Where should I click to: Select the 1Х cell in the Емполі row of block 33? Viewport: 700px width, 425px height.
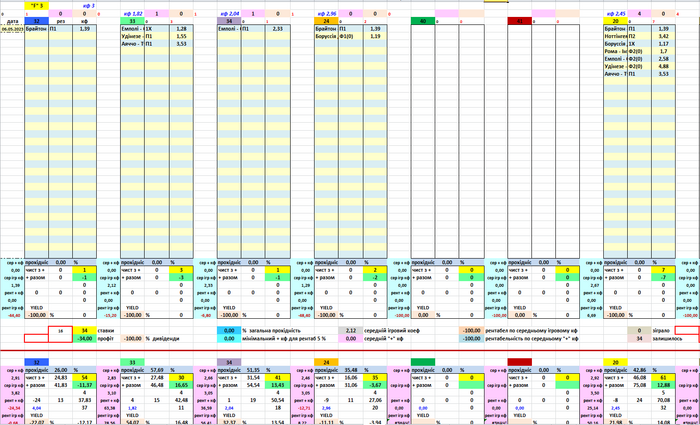point(157,29)
